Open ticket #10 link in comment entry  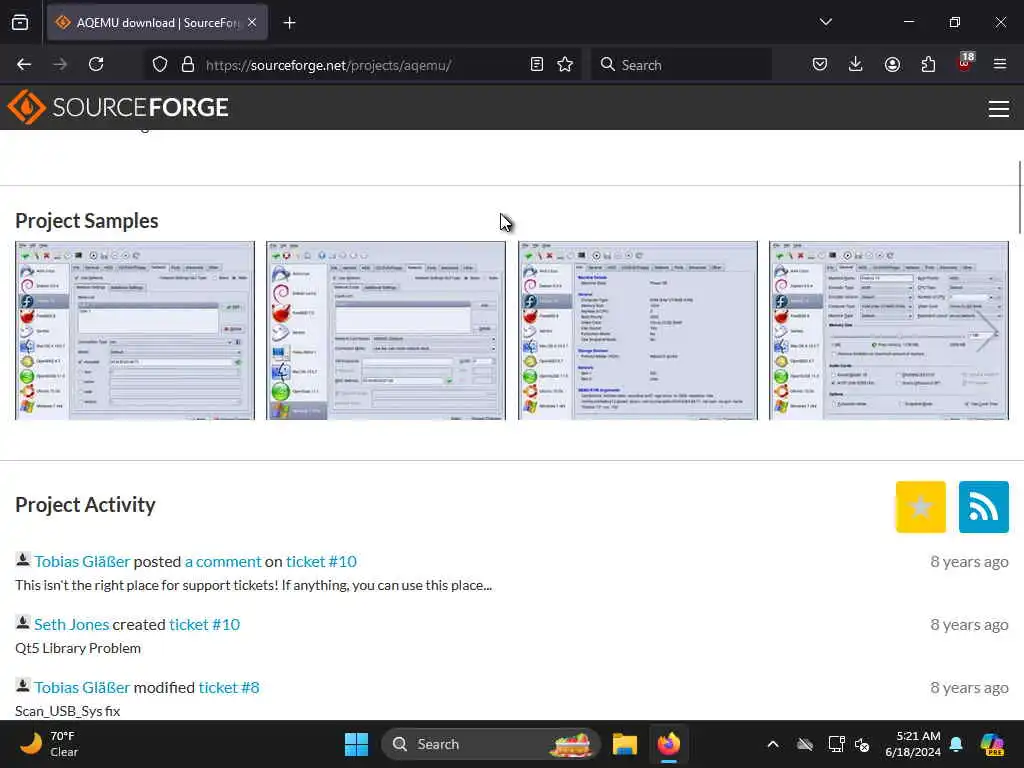[321, 561]
